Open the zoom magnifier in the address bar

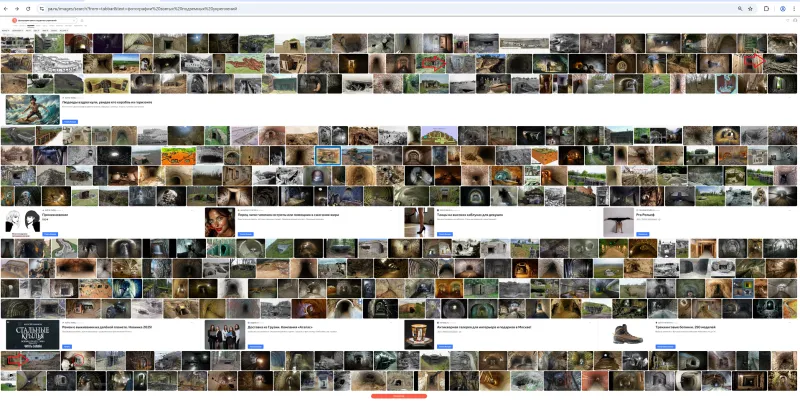tap(739, 8)
